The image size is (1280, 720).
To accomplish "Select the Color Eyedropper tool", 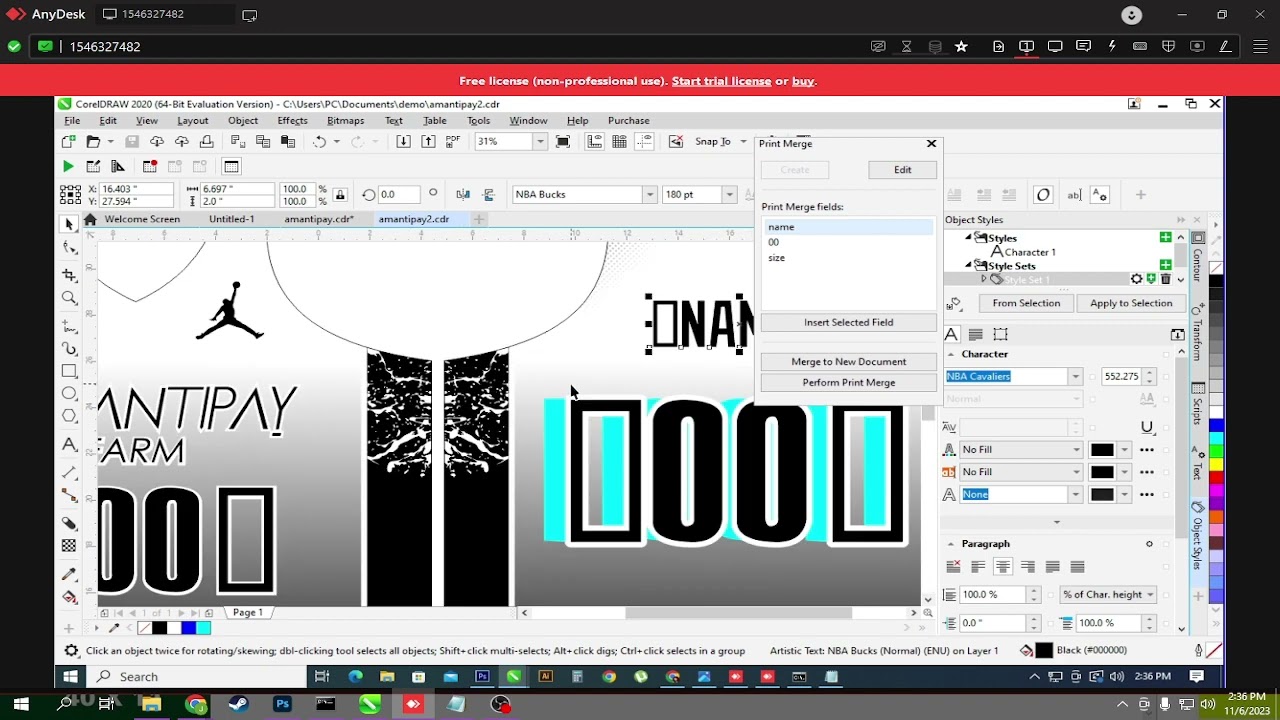I will click(69, 574).
